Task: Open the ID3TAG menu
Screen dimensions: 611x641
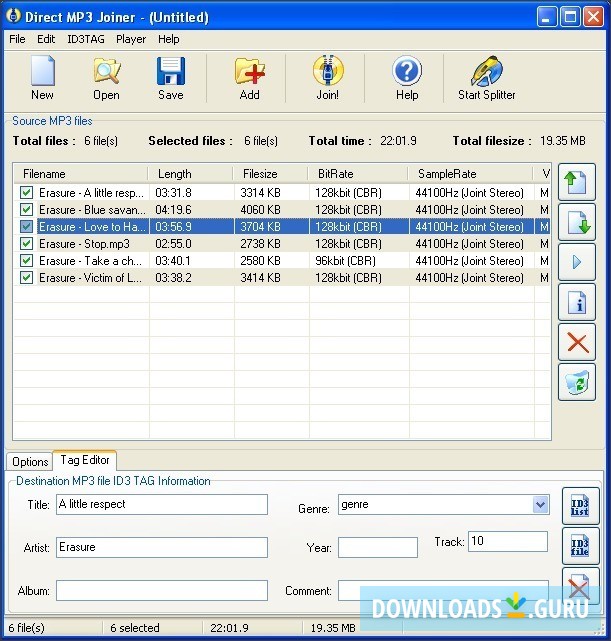Action: 86,39
